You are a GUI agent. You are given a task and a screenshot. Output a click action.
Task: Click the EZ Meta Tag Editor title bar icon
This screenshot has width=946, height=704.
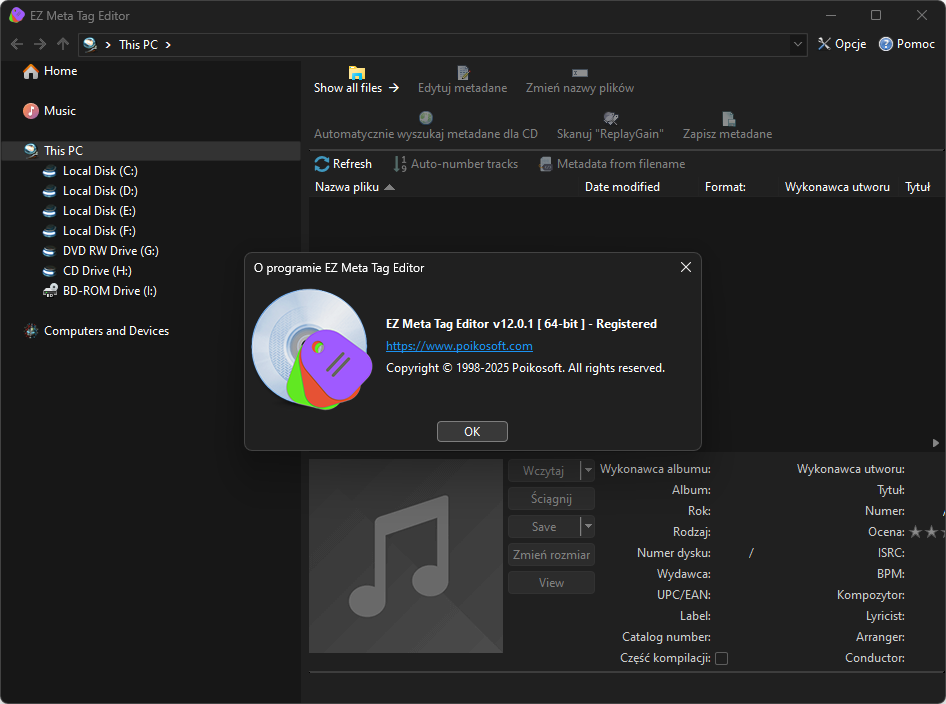pos(17,15)
